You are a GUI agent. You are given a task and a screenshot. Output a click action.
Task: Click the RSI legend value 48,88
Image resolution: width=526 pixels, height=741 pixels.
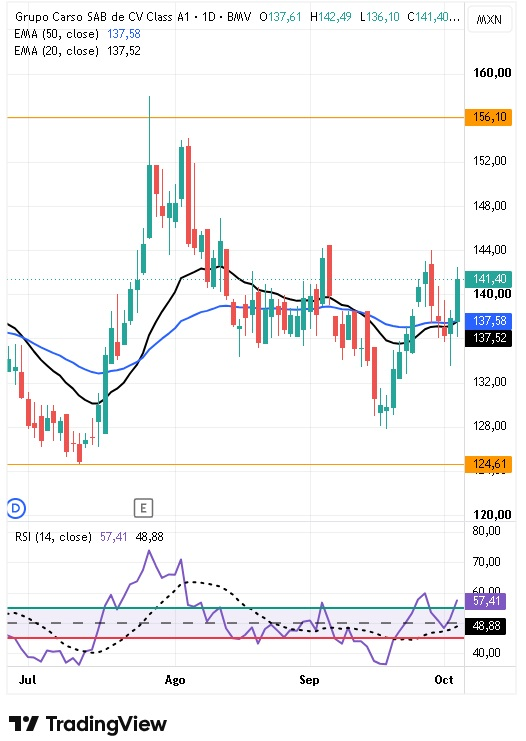click(149, 537)
